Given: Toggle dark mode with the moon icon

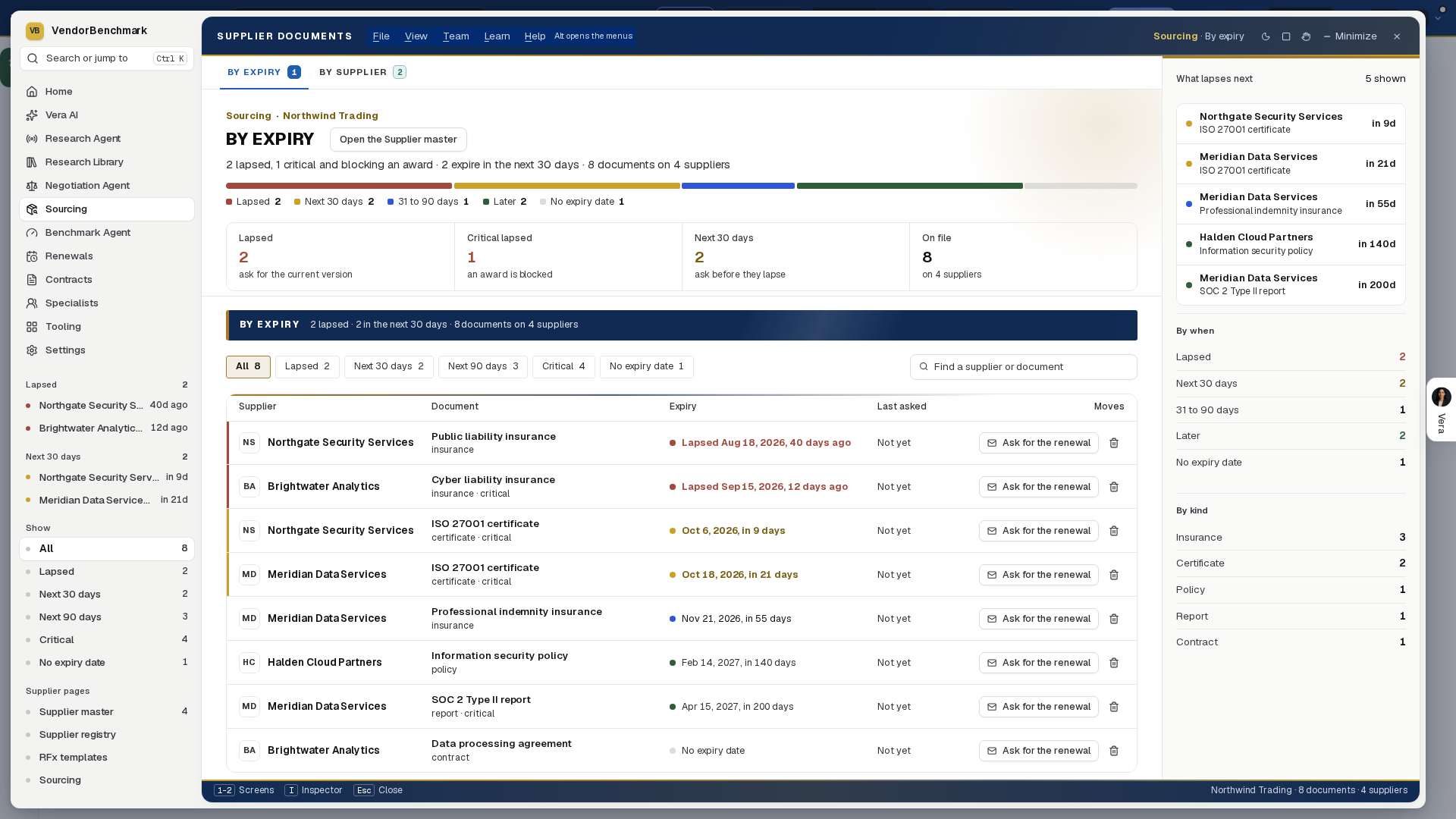Looking at the screenshot, I should click(x=1266, y=36).
